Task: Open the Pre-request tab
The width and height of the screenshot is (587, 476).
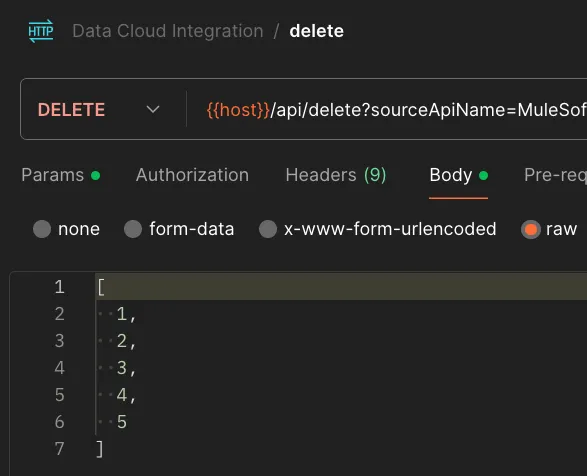Action: tap(556, 175)
